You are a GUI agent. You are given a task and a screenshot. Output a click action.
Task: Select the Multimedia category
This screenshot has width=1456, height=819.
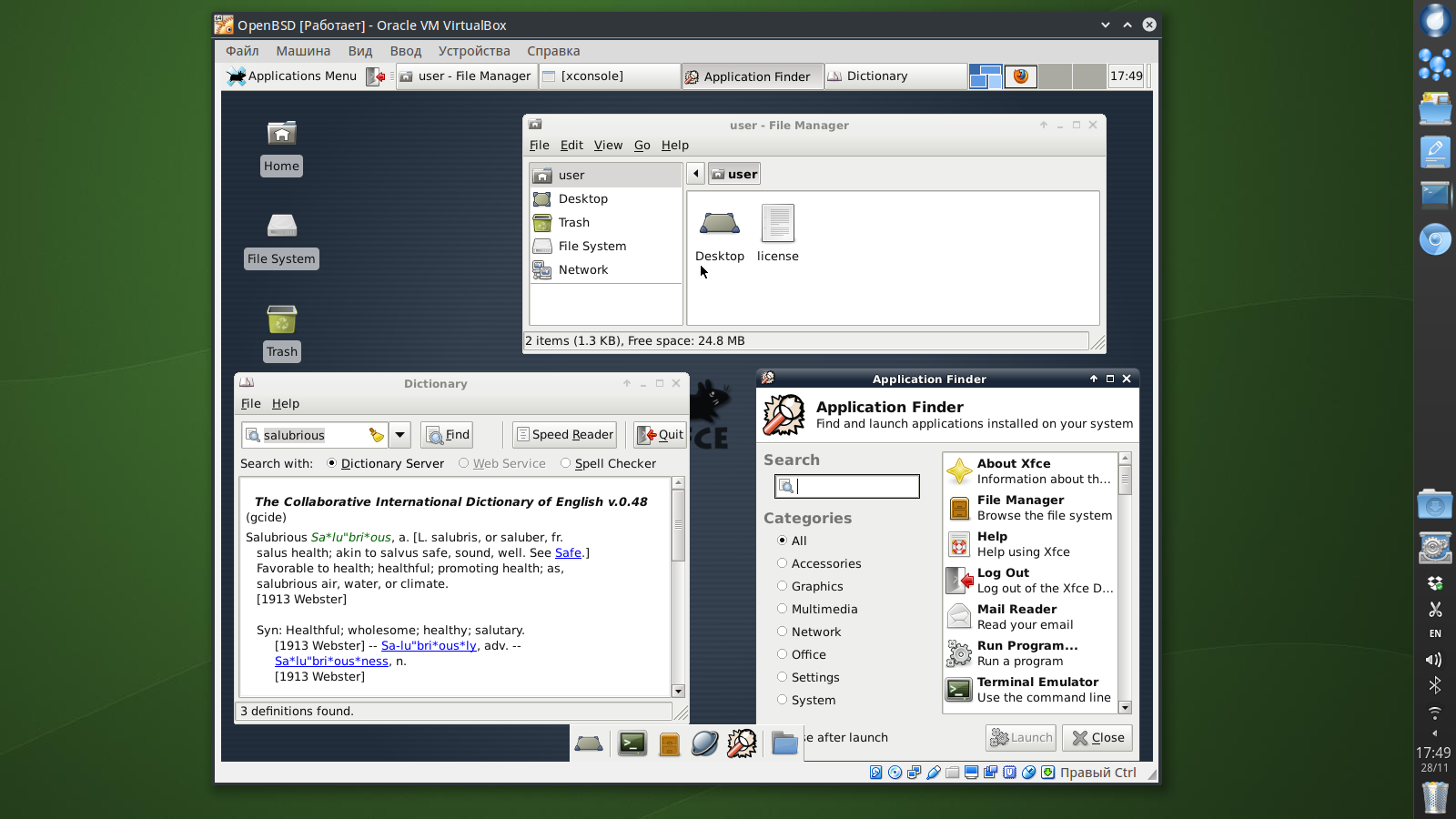(x=783, y=609)
